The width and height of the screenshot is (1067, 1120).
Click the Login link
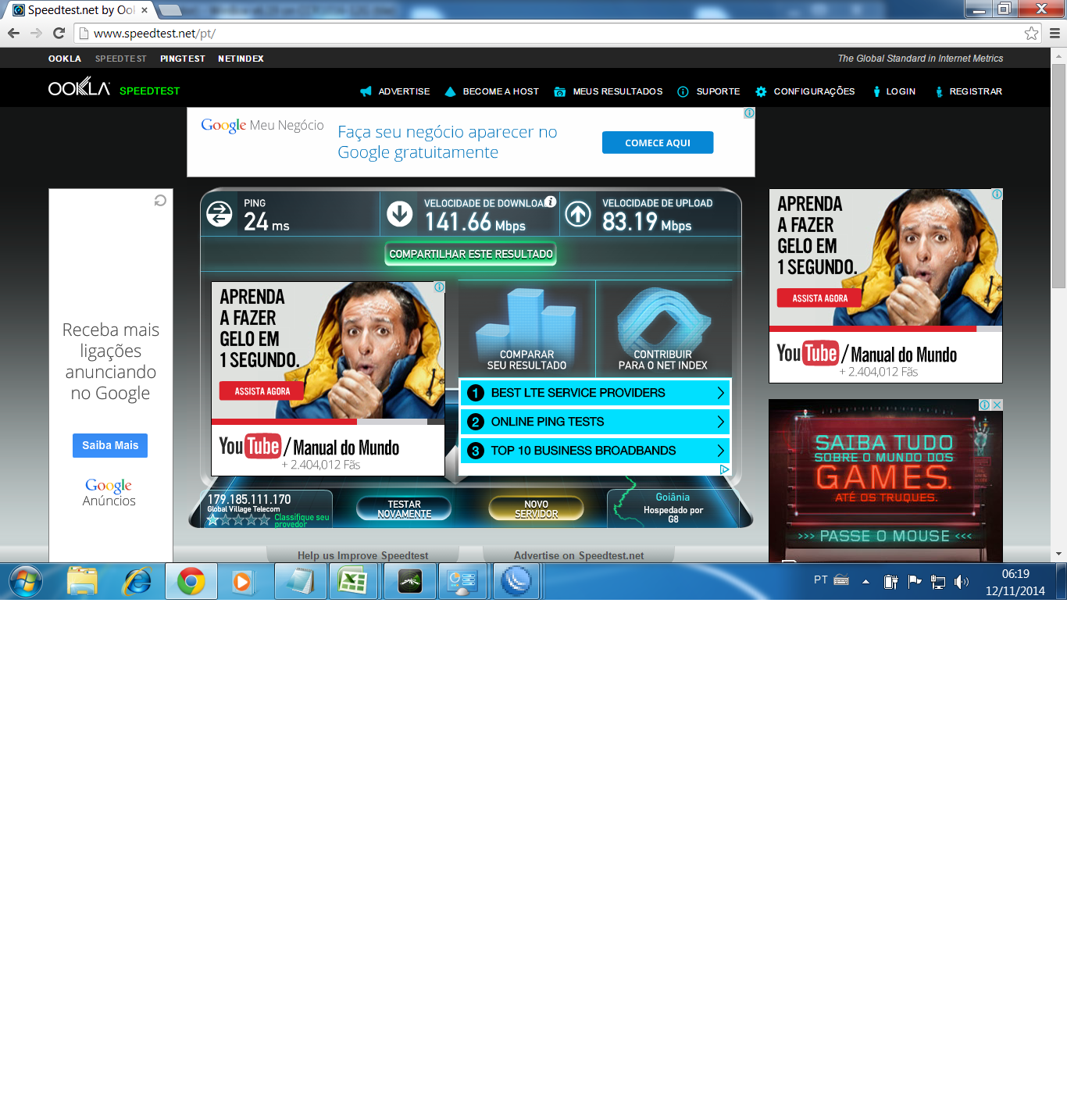coord(894,91)
